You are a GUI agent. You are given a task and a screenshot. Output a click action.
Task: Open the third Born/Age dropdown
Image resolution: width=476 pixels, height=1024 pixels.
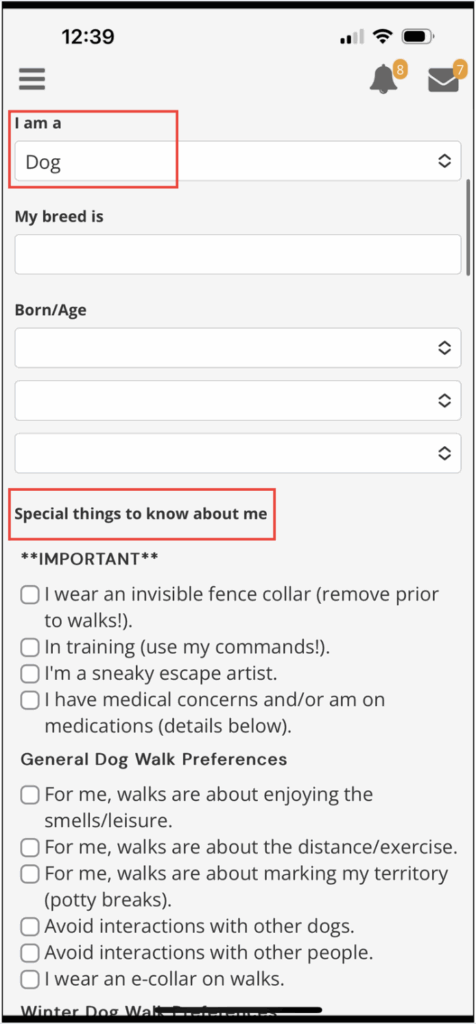(x=238, y=453)
